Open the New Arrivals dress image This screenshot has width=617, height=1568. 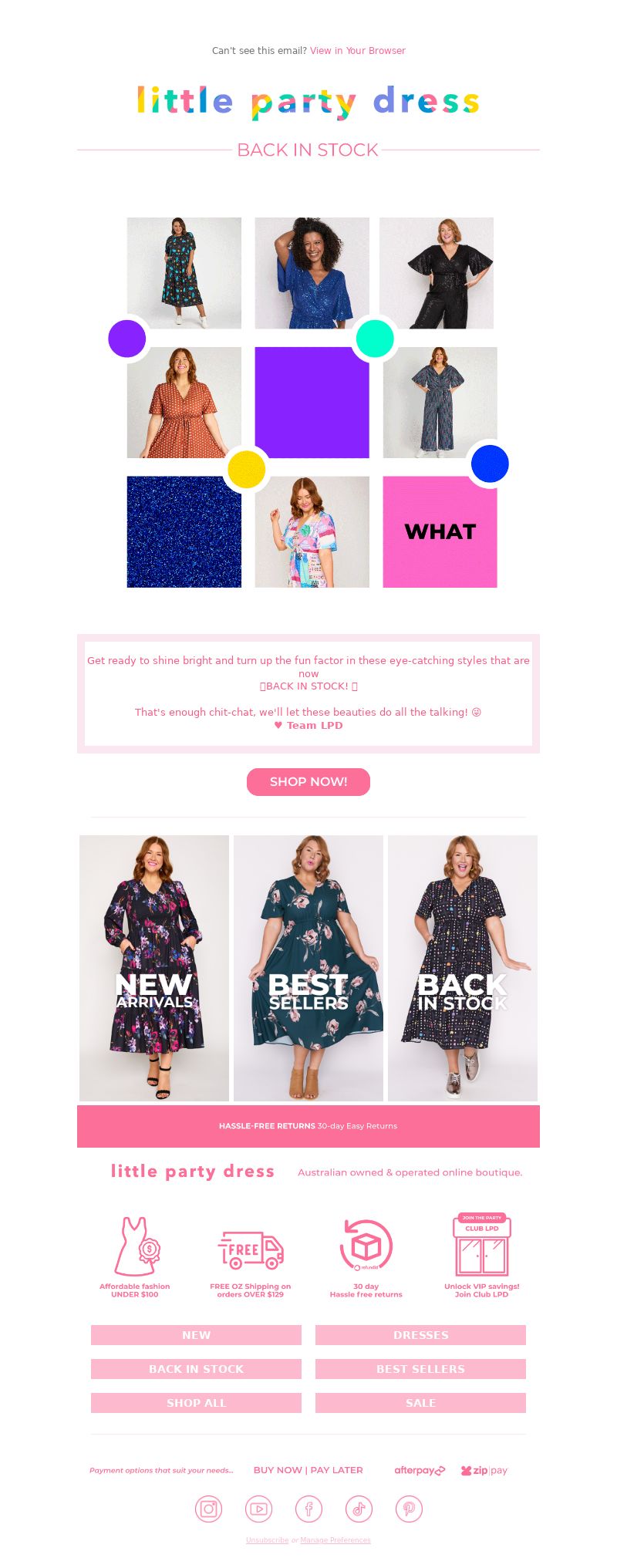pyautogui.click(x=154, y=968)
